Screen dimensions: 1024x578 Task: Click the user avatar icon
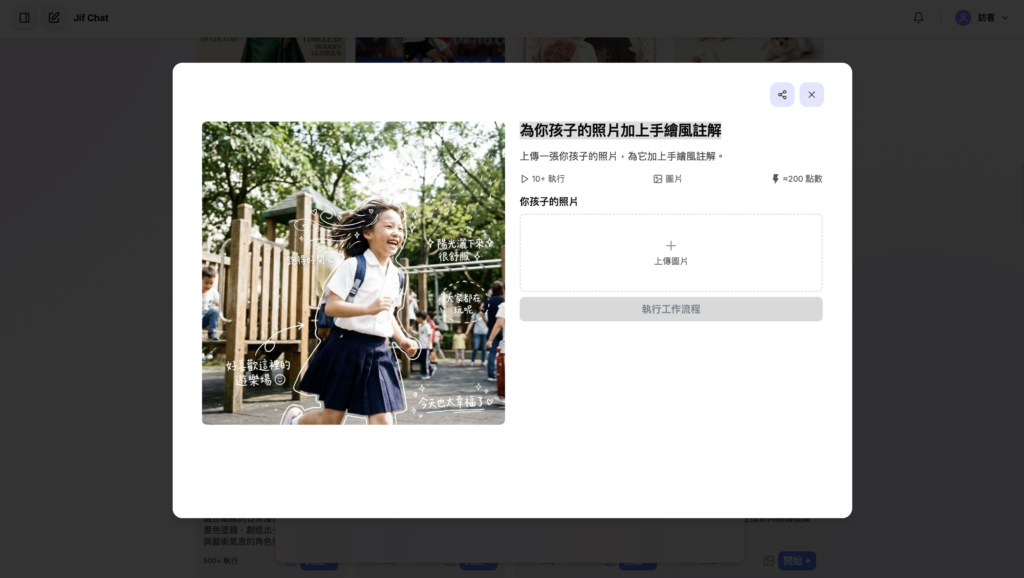click(963, 18)
